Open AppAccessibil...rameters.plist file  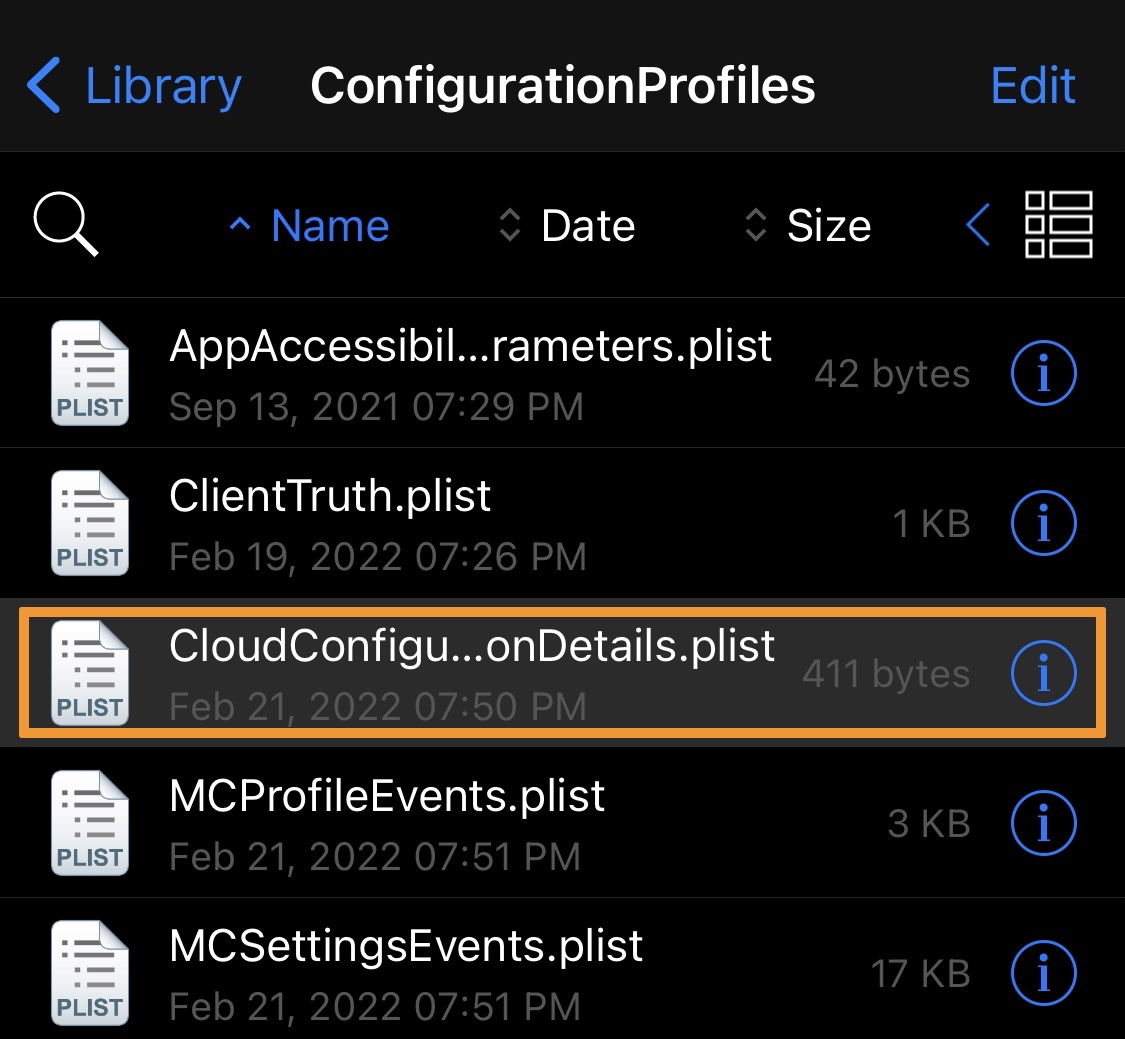point(562,373)
